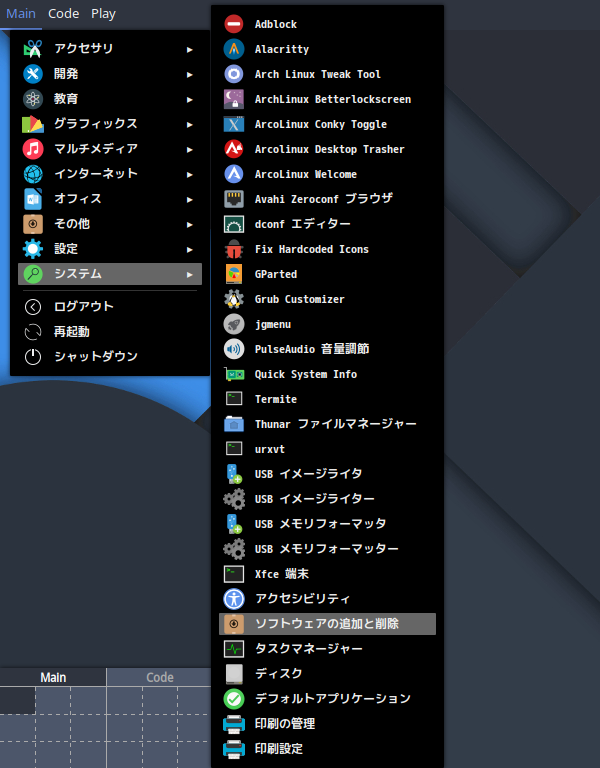Switch to the Play workspace at top
The width and height of the screenshot is (600, 768).
(x=103, y=14)
